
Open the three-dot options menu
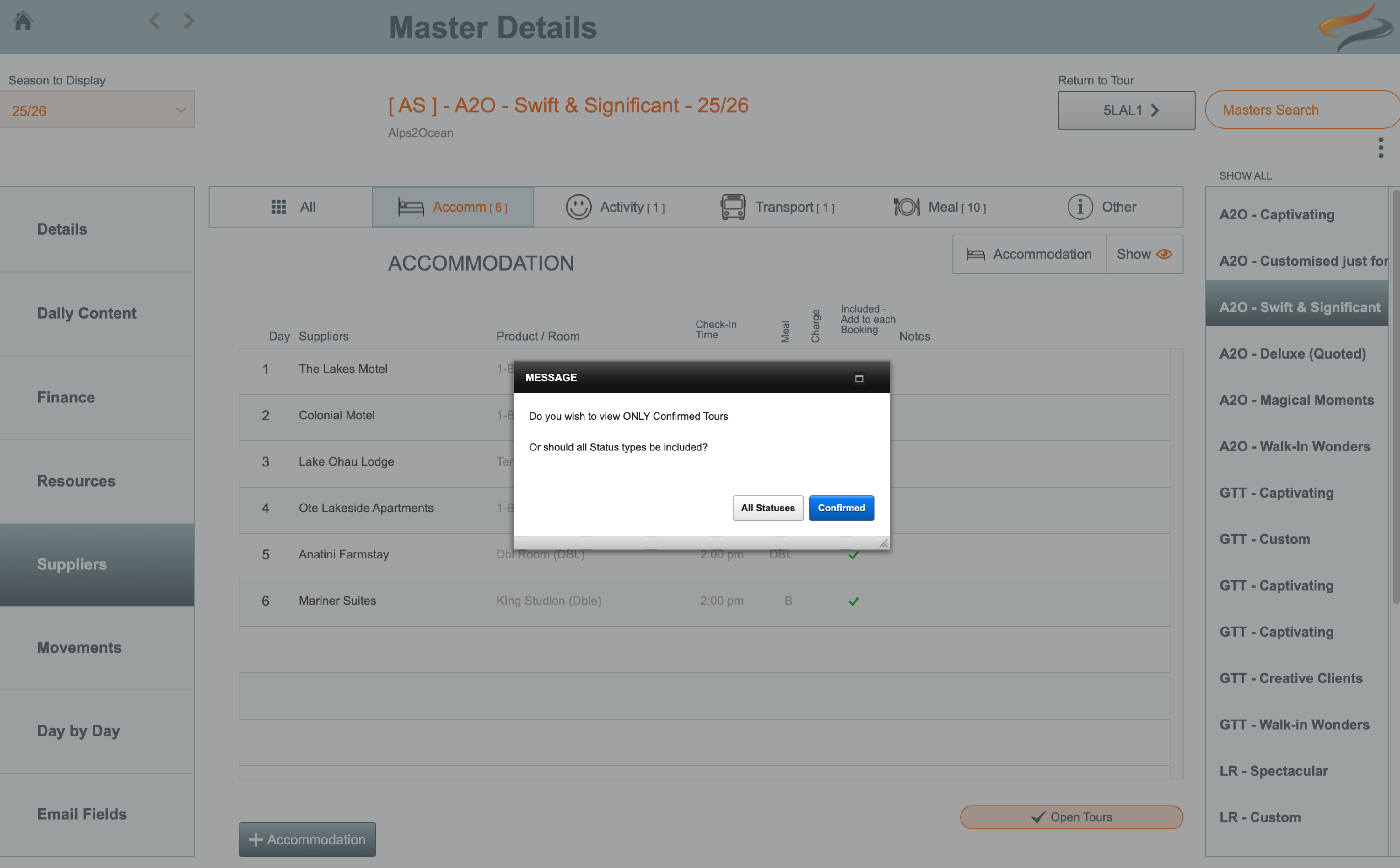pos(1380,148)
